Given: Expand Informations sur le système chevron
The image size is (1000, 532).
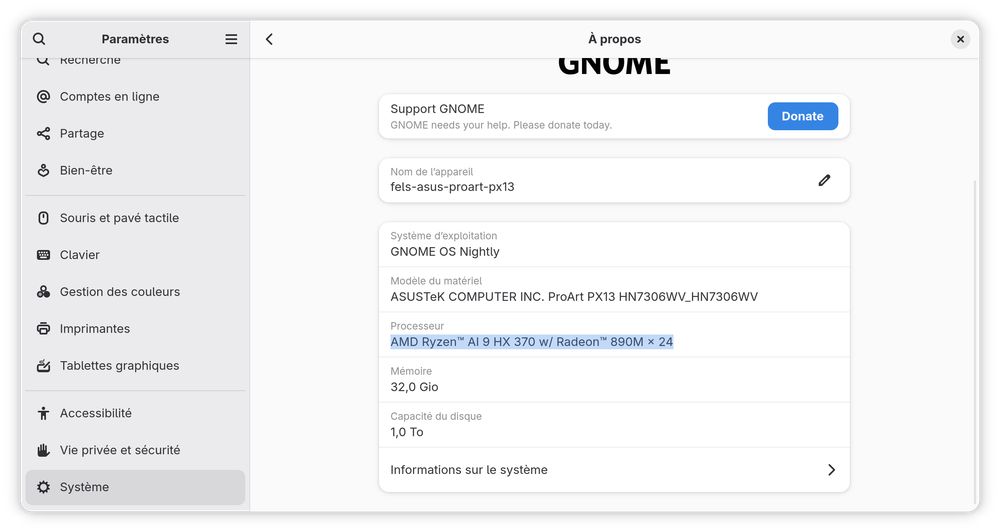Looking at the screenshot, I should (831, 469).
